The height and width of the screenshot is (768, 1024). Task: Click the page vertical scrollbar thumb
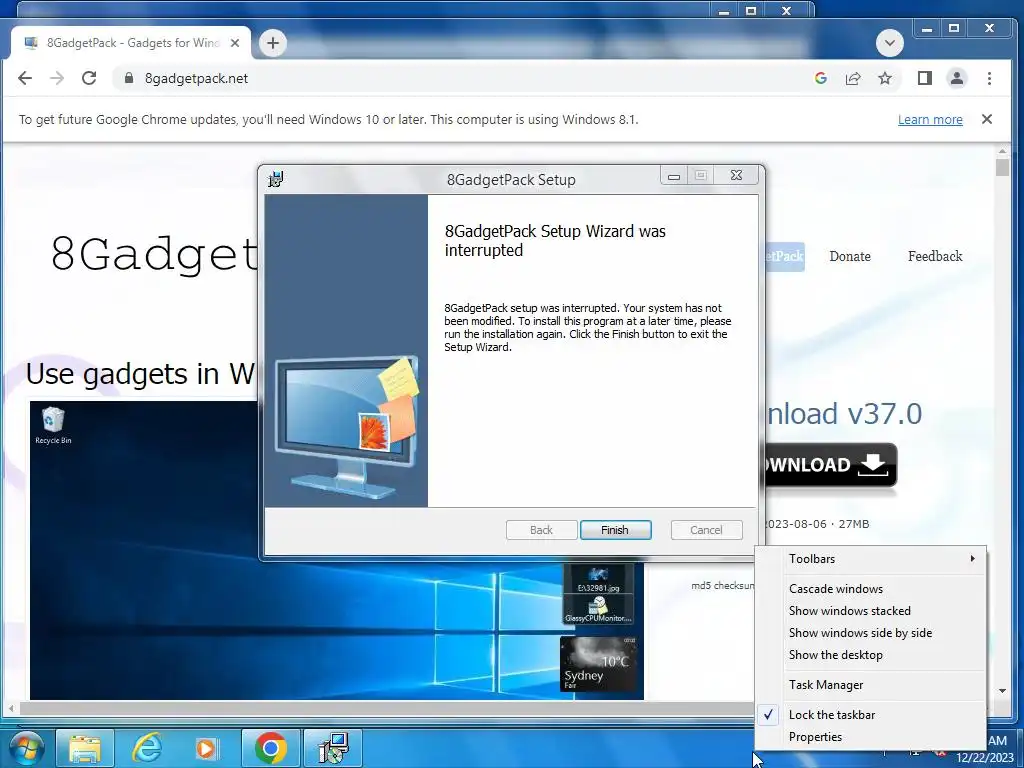tap(1002, 167)
